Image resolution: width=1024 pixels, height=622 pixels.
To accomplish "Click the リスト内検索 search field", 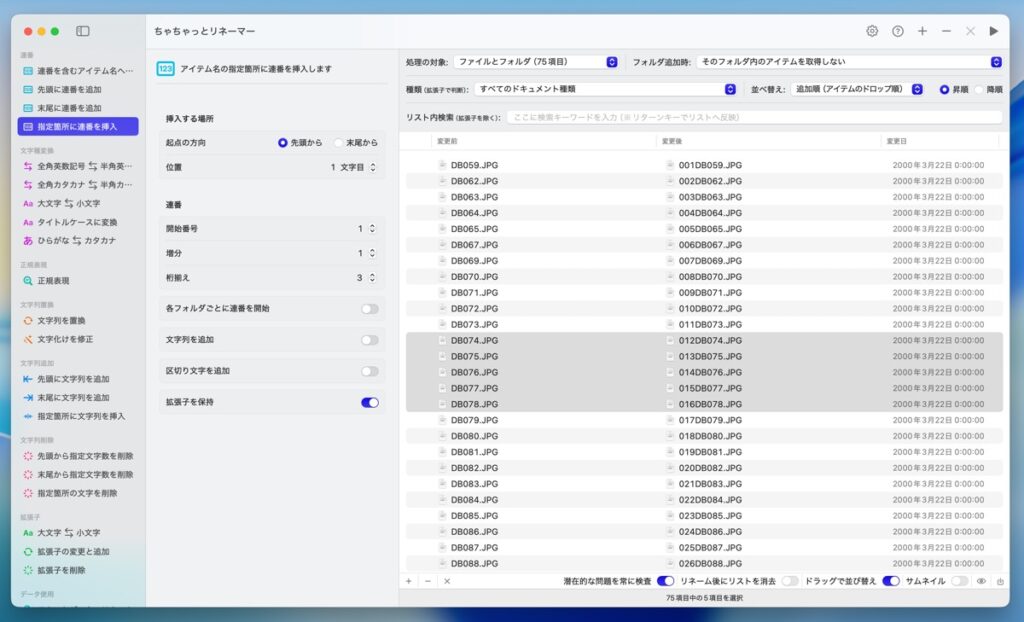I will [x=753, y=117].
